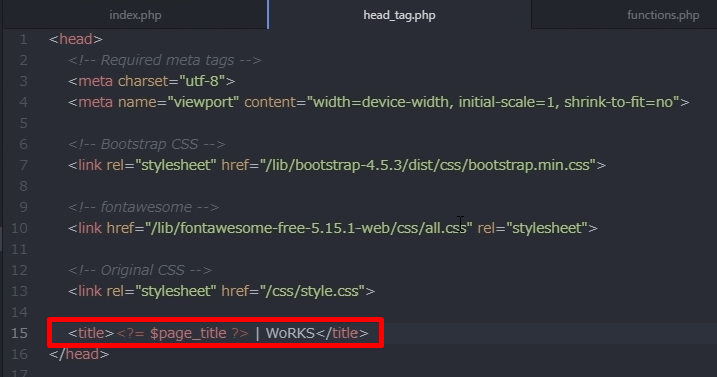Click line number 10 in the gutter
The width and height of the screenshot is (717, 377).
pyautogui.click(x=19, y=228)
